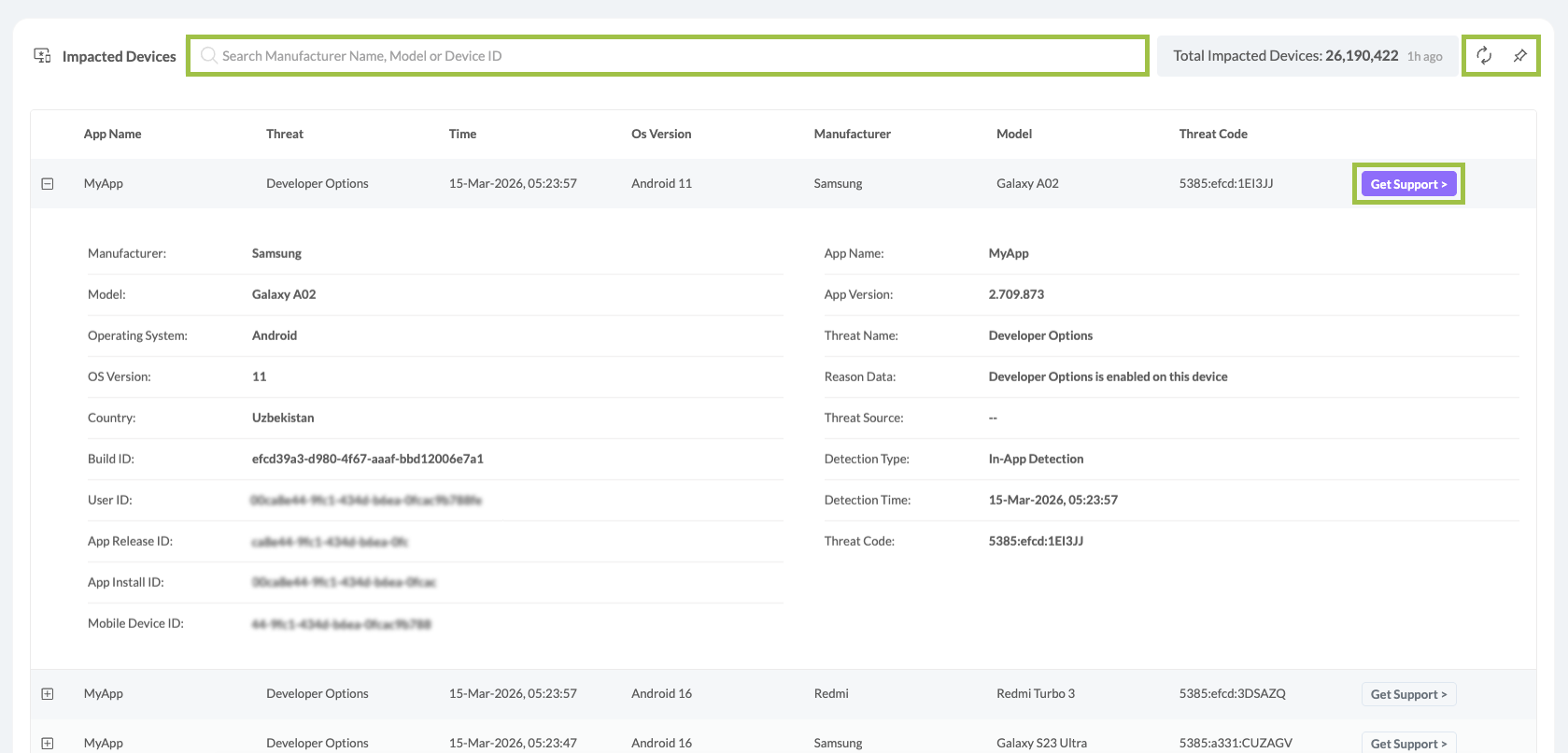Click the search magnifier icon
The height and width of the screenshot is (753, 1568).
[x=209, y=56]
